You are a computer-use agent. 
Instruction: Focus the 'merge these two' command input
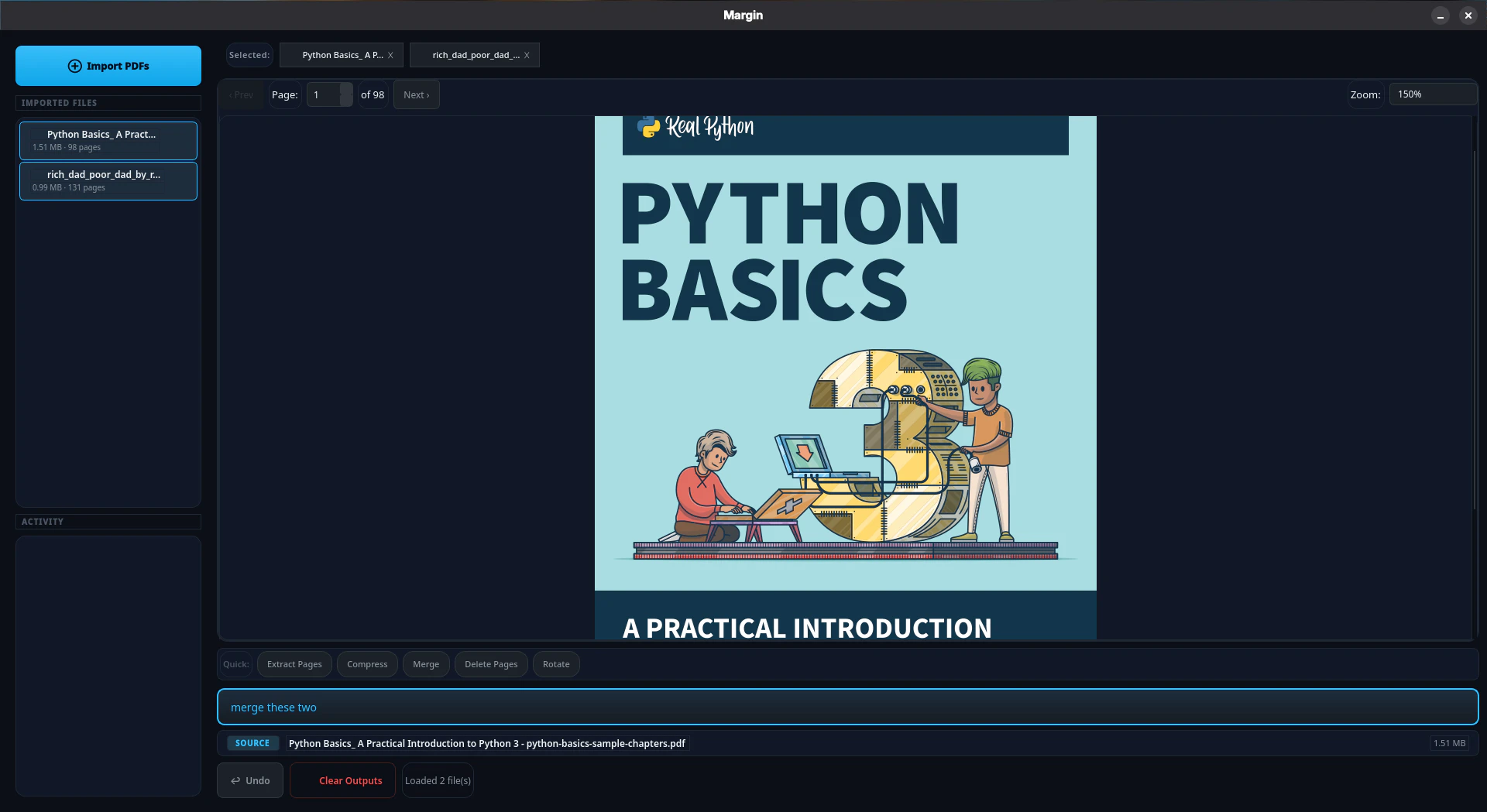coord(847,707)
